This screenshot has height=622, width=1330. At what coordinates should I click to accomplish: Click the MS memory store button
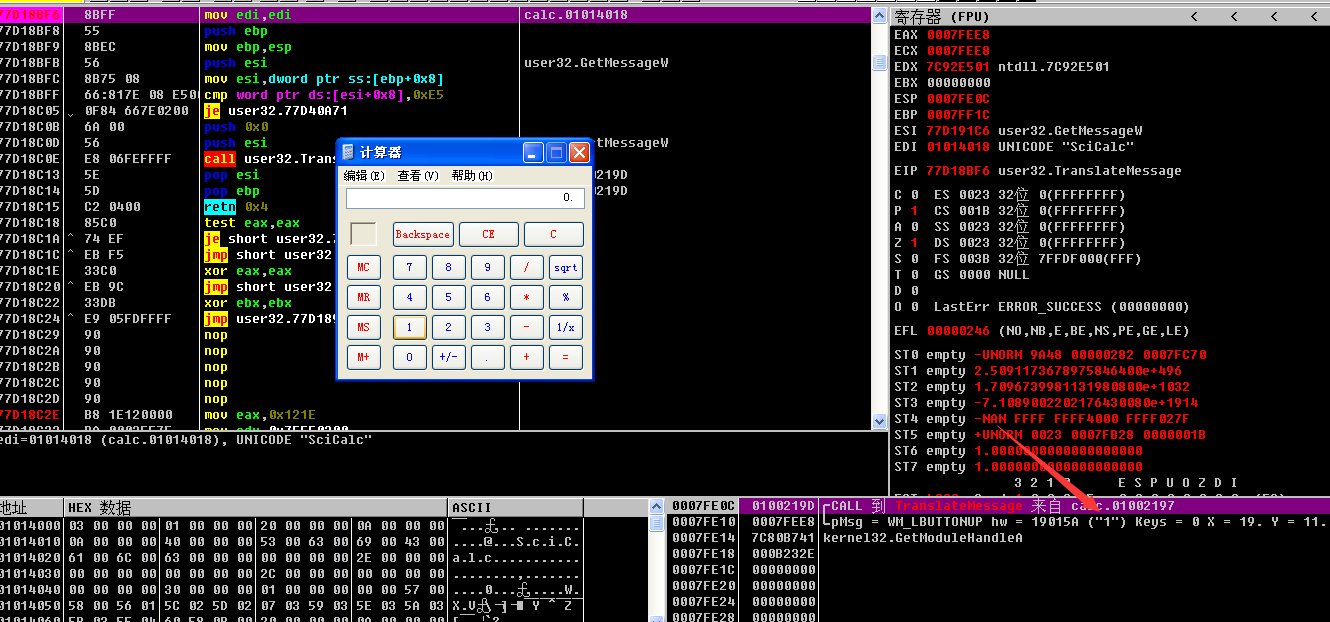point(363,327)
